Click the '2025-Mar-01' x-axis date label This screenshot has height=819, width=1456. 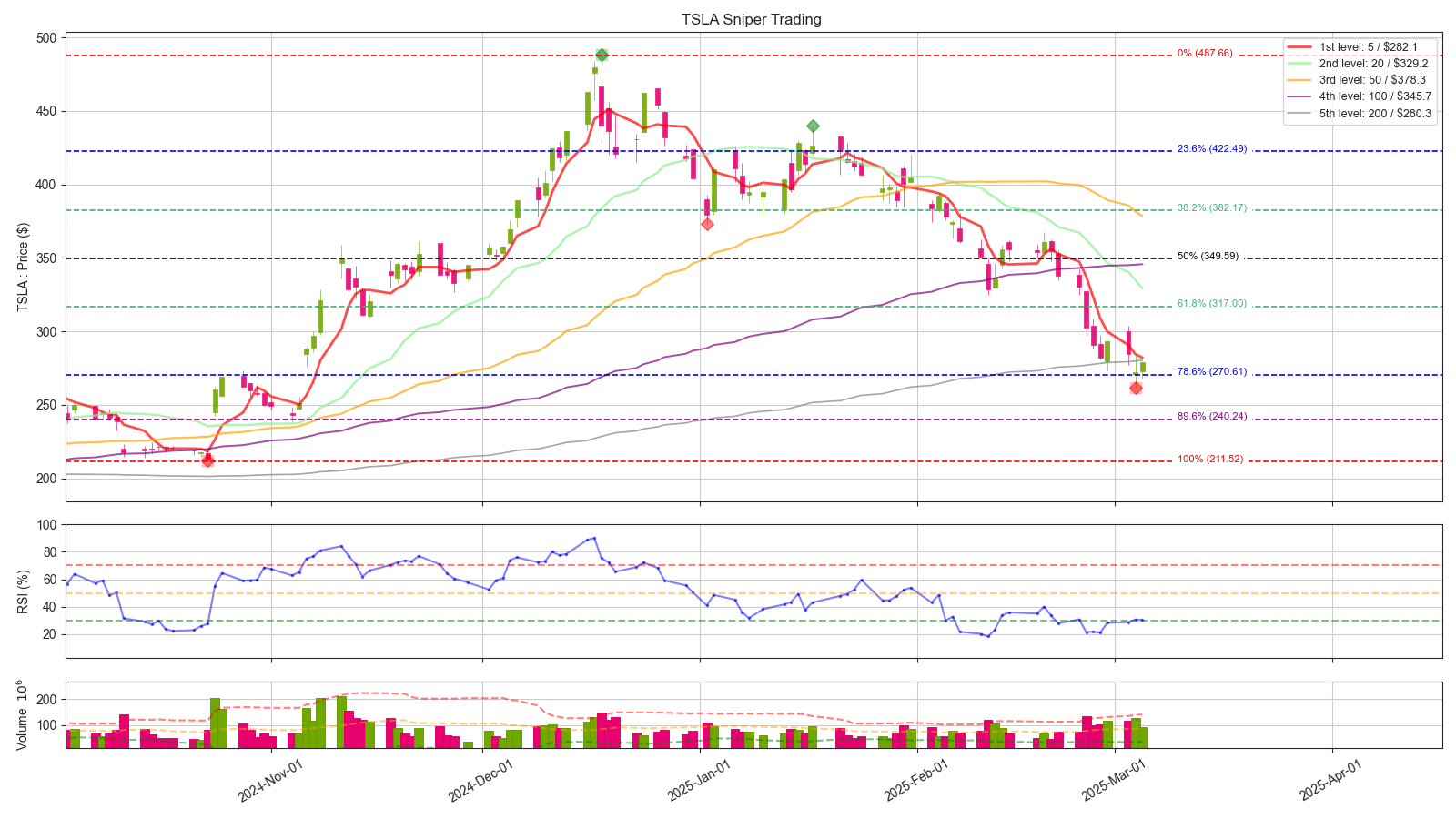coord(1113,781)
